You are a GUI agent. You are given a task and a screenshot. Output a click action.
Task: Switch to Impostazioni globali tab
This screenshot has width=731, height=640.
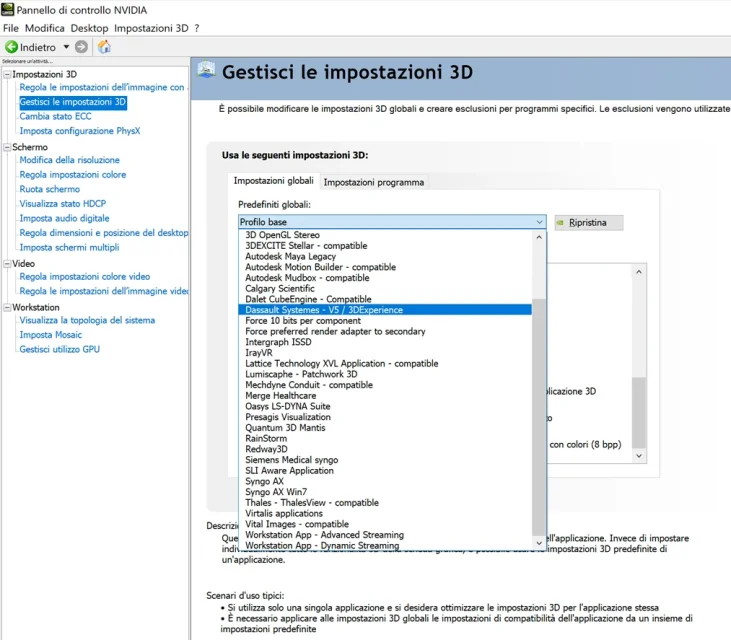coord(274,181)
